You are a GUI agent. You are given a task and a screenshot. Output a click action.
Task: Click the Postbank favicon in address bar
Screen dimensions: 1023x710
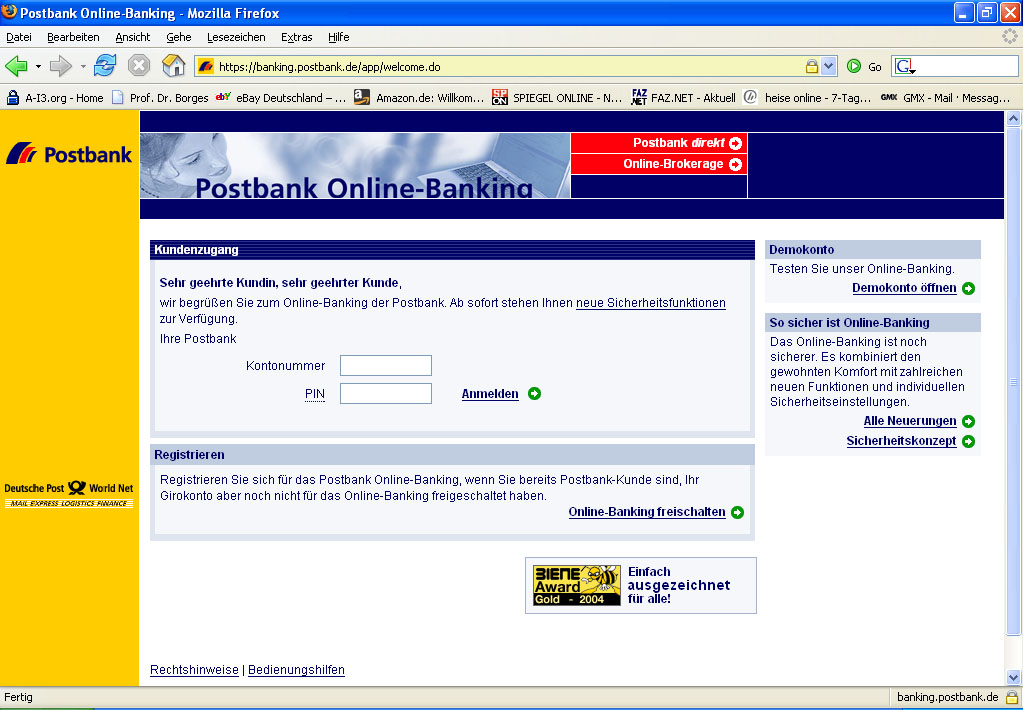click(x=206, y=67)
